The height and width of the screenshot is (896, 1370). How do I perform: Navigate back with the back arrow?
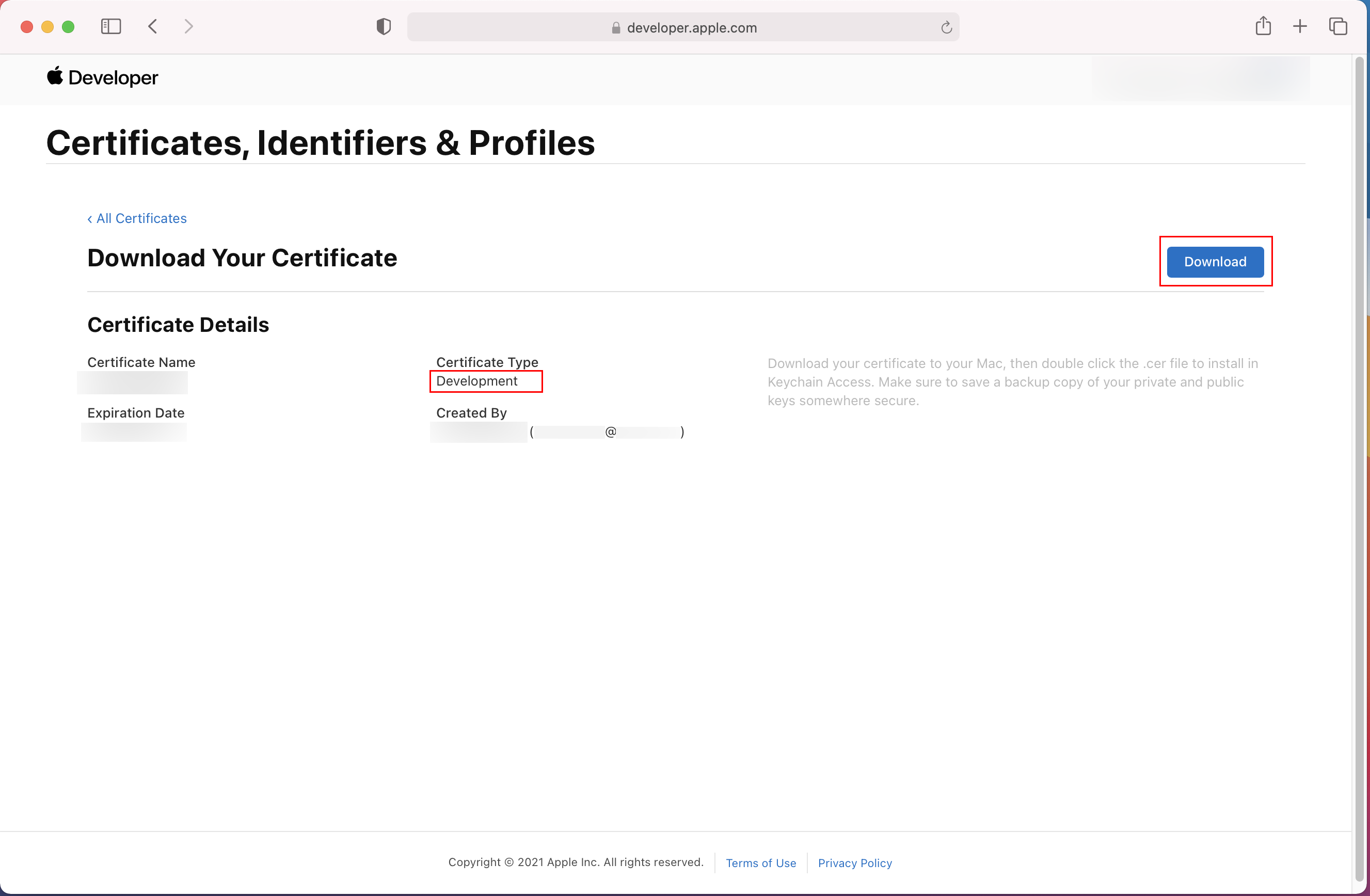click(153, 26)
